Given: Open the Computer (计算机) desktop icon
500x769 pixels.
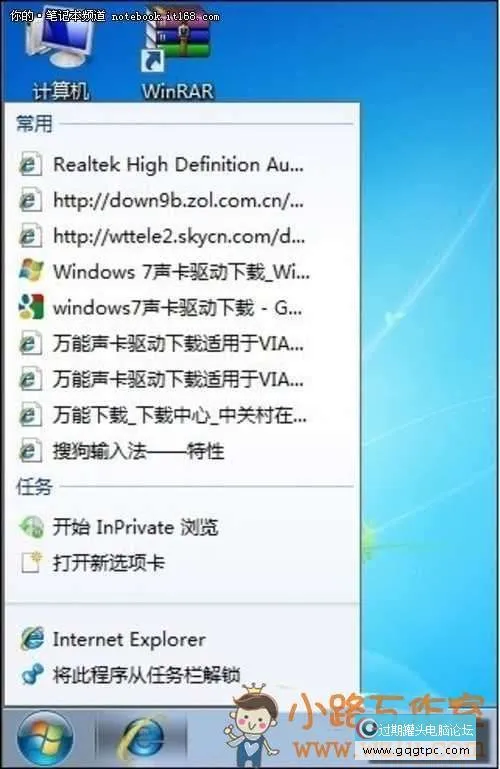Looking at the screenshot, I should [60, 54].
